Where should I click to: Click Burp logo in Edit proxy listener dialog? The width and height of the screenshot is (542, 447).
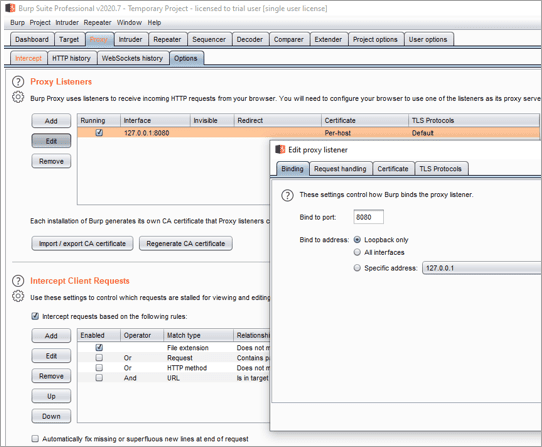click(x=280, y=149)
